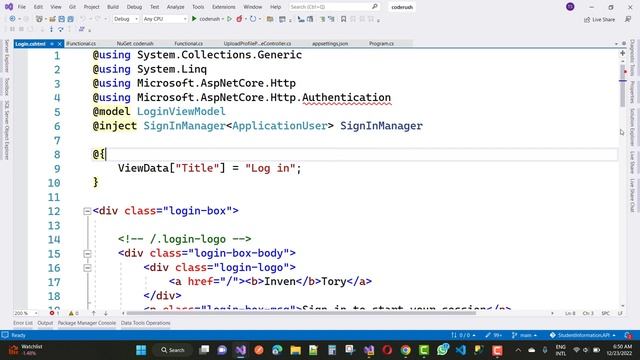Click the Windows Start button
This screenshot has width=640, height=360.
pos(141,350)
